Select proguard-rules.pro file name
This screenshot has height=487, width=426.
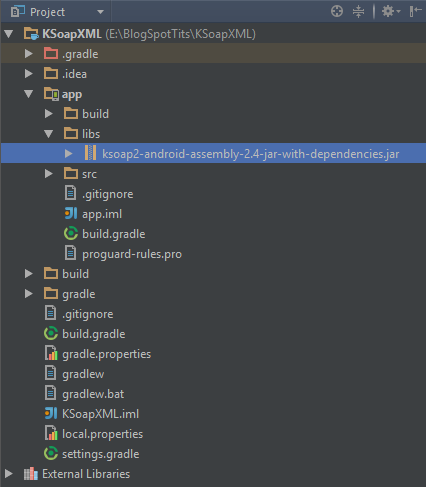[132, 254]
